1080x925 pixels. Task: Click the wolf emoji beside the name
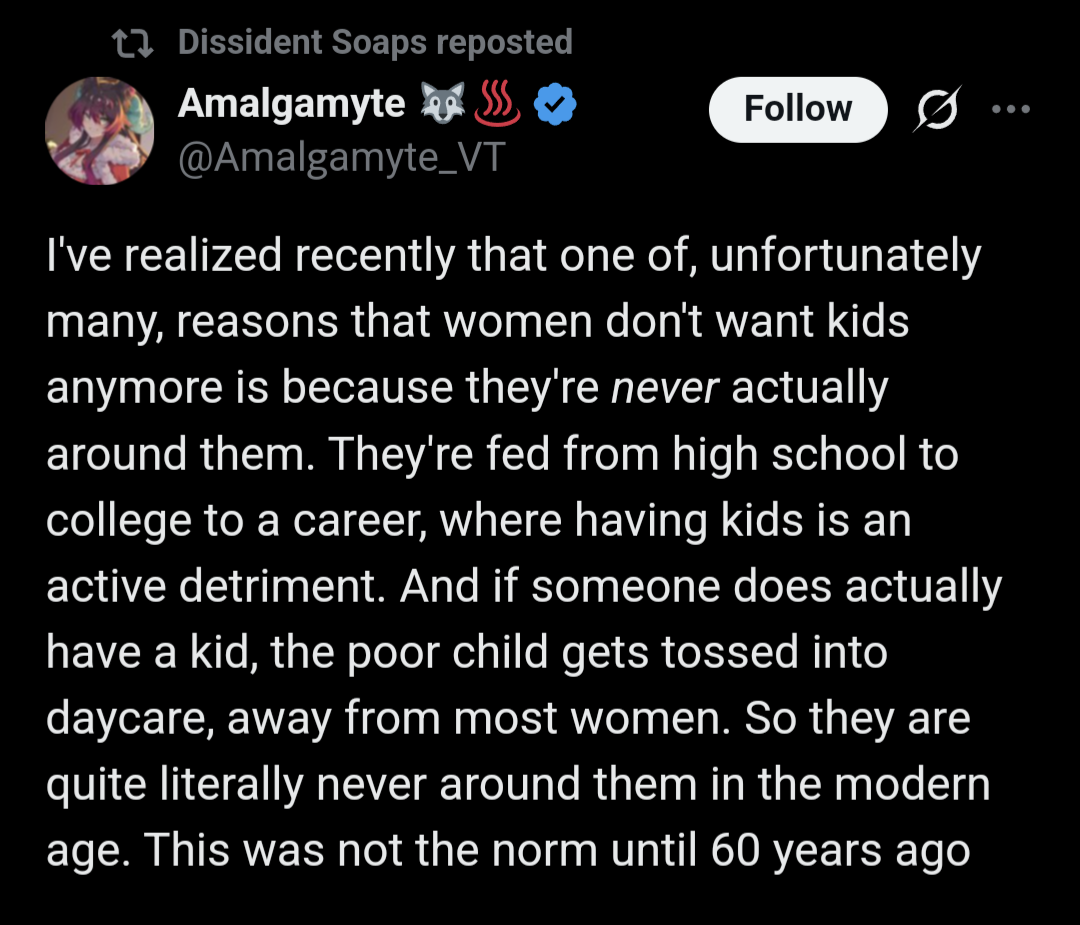point(441,104)
